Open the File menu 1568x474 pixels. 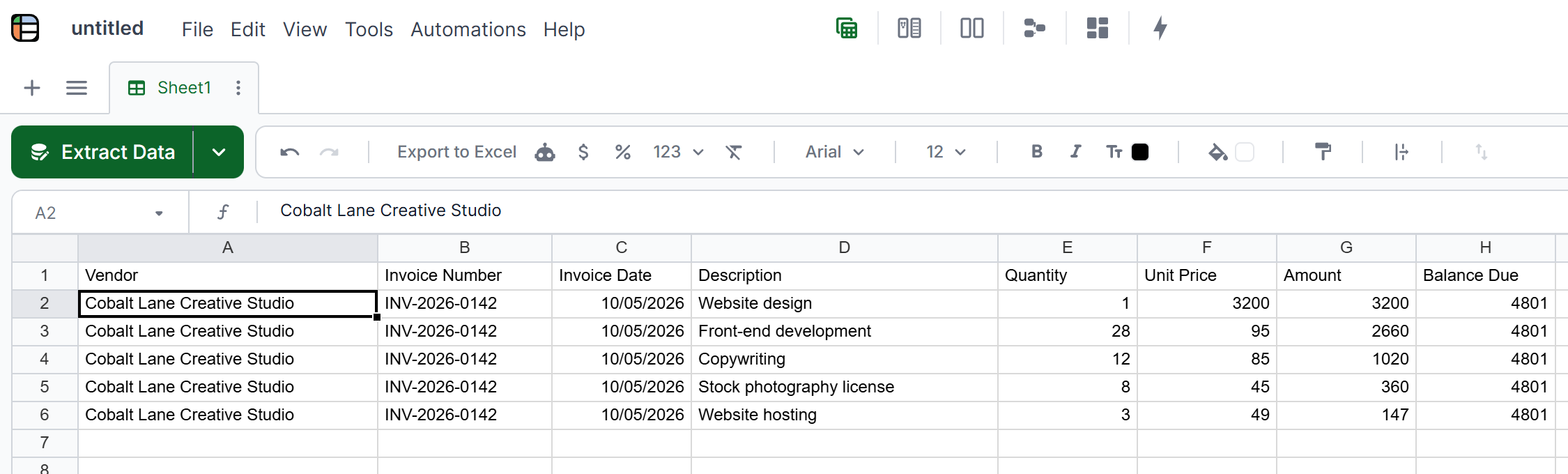tap(197, 29)
